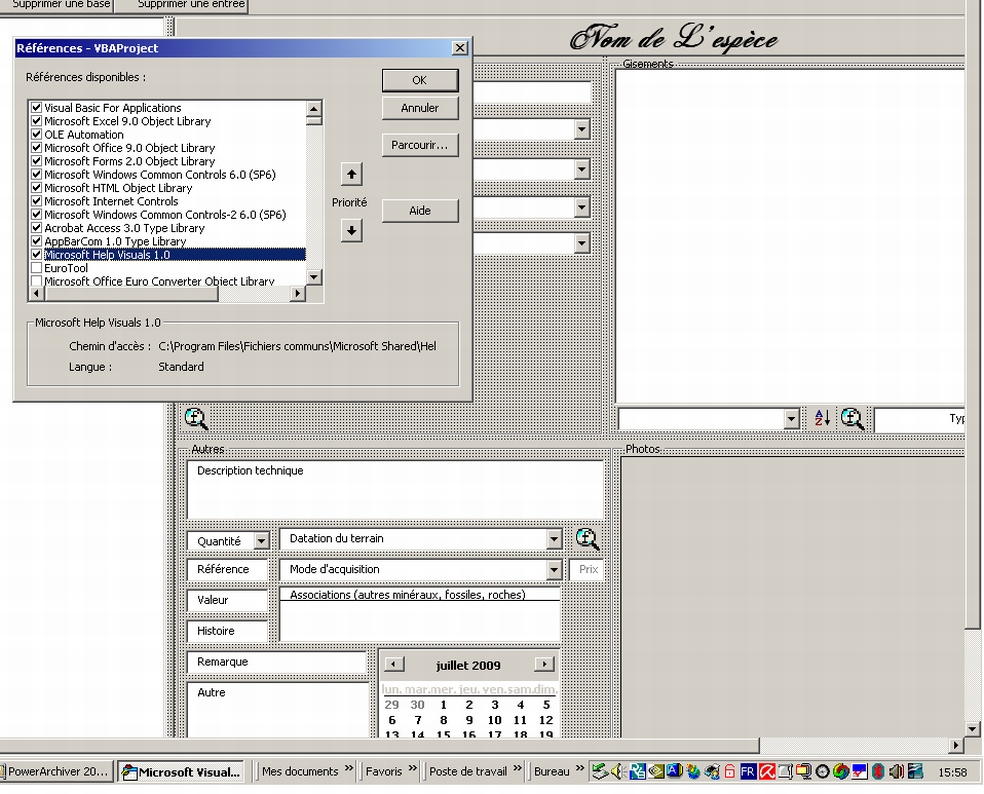Uncheck Microsoft Internet Controls reference
984x794 pixels.
point(36,201)
